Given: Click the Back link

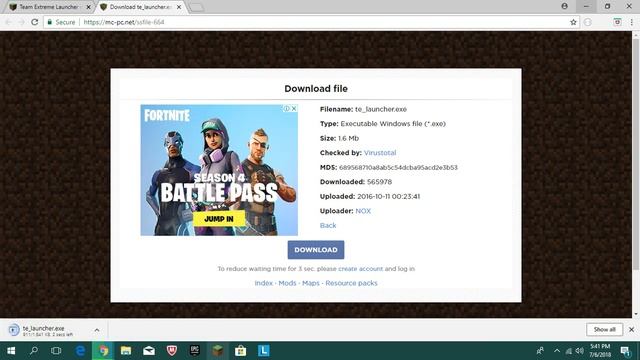Looking at the screenshot, I should coord(328,225).
